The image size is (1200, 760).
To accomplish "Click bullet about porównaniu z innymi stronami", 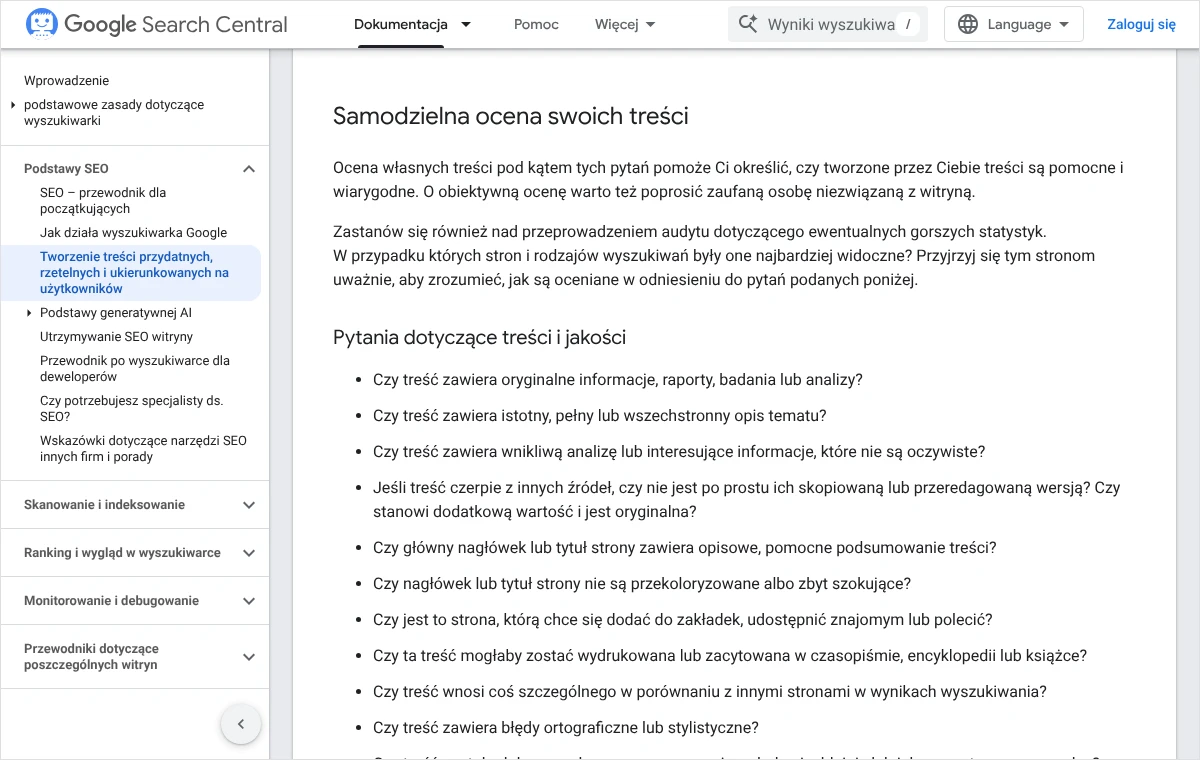I will click(x=710, y=692).
